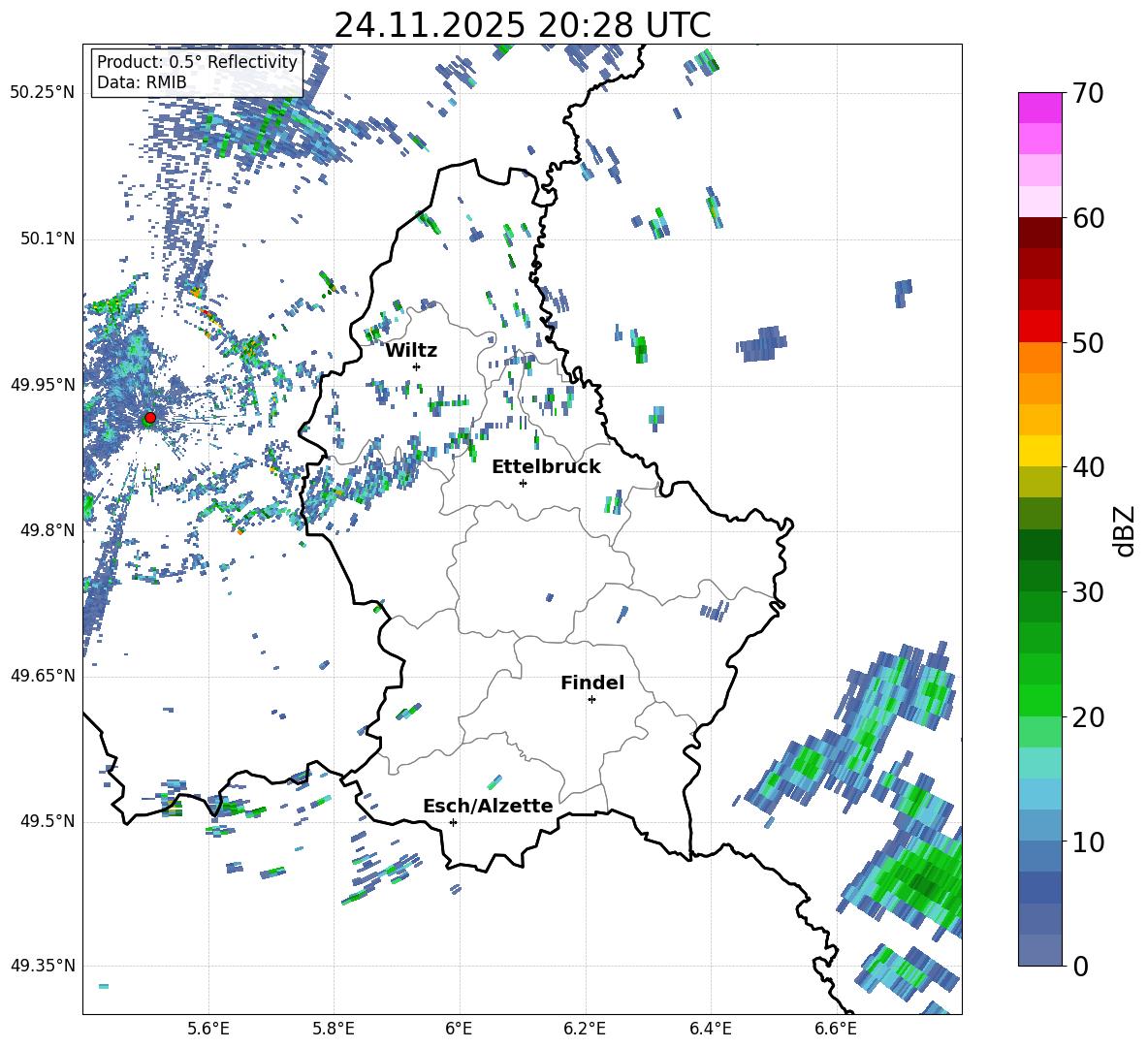Click the 'dBZ' colorbar label
This screenshot has height=1048, width=1148.
point(1126,530)
